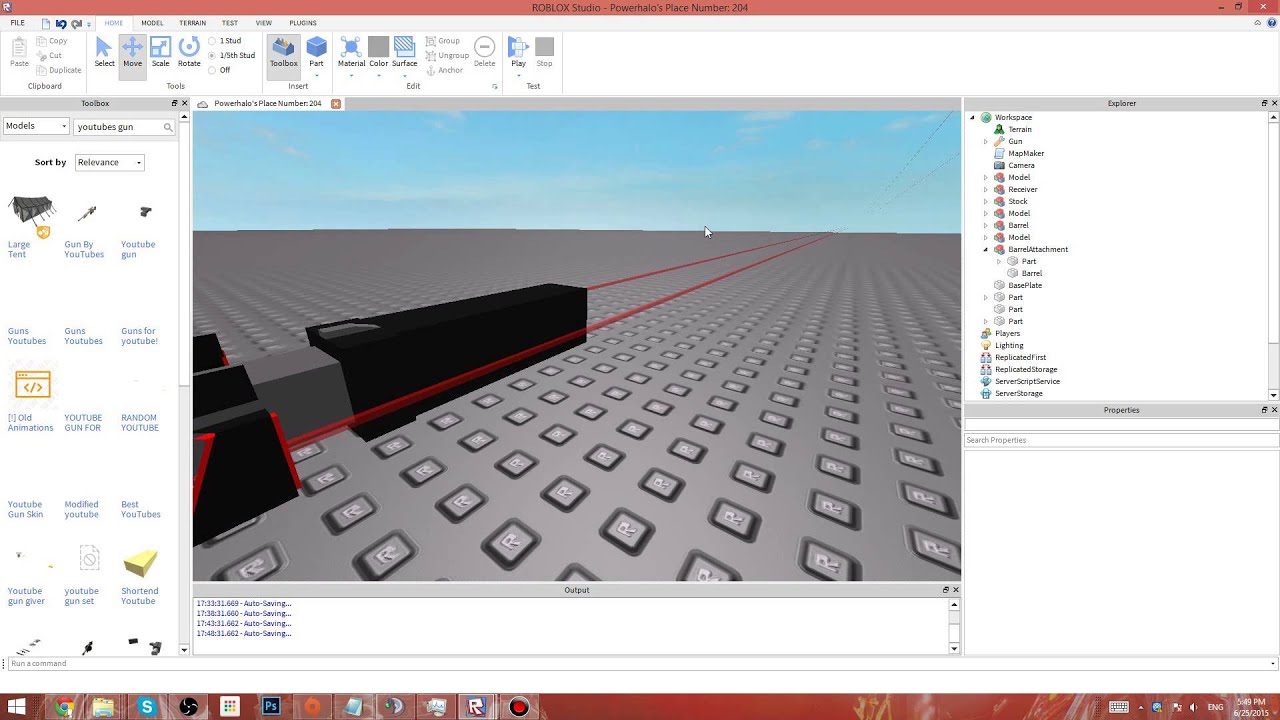Switch to the MODEL ribbon tab
The height and width of the screenshot is (720, 1280).
click(x=152, y=23)
